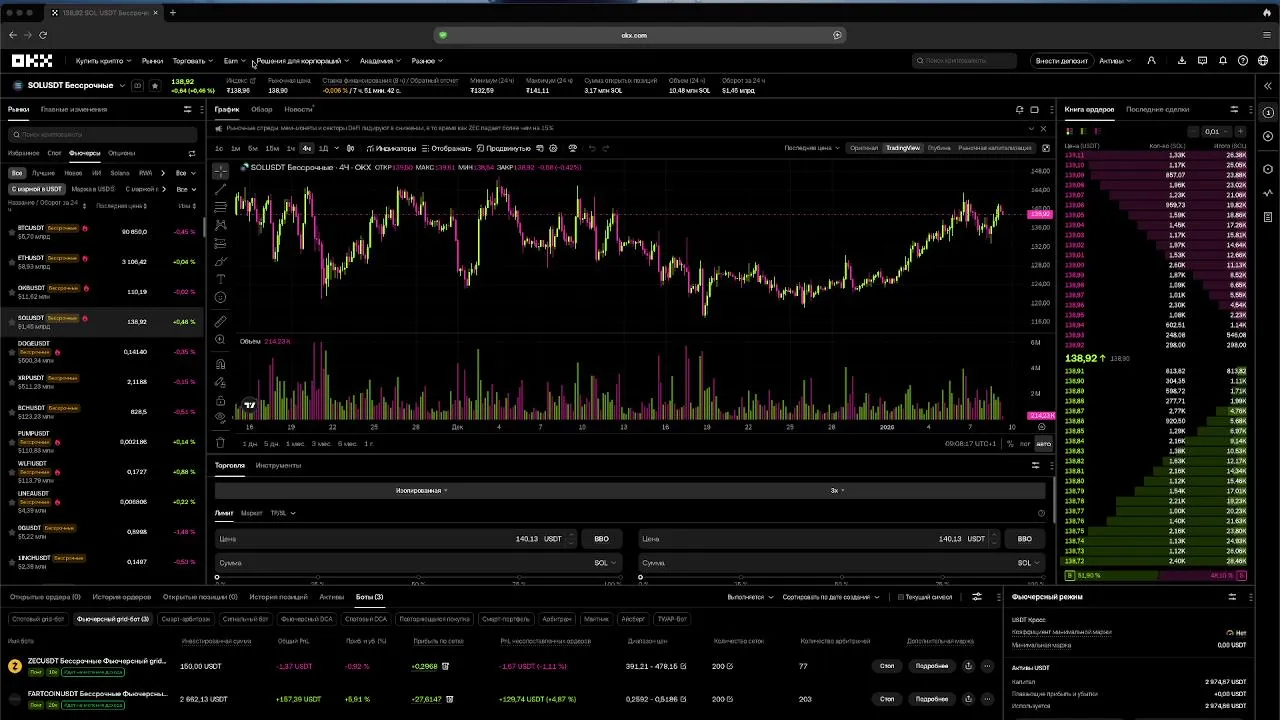Select the 15м timeframe
1280x720 pixels.
272,148
